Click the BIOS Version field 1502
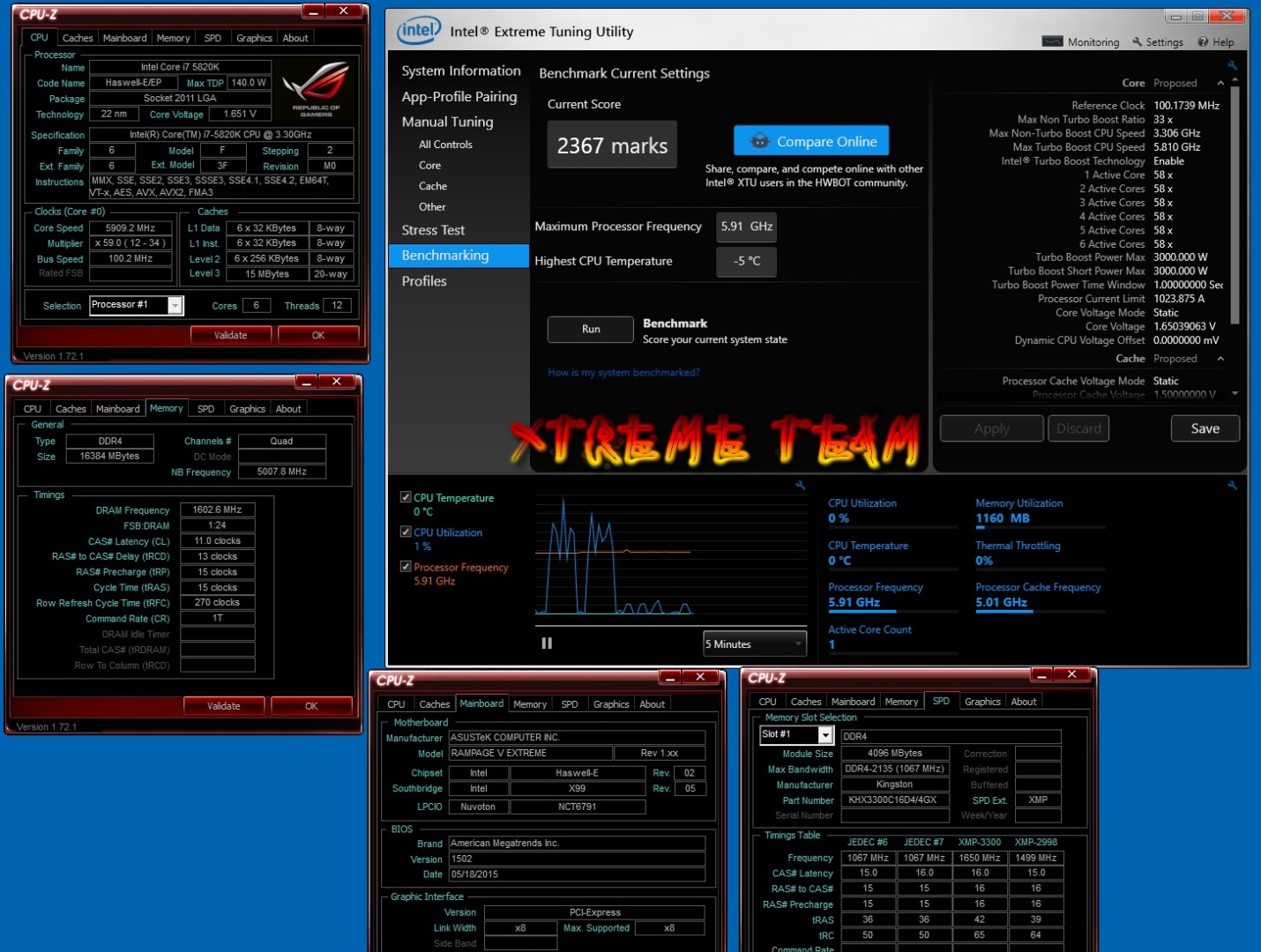 tap(577, 859)
